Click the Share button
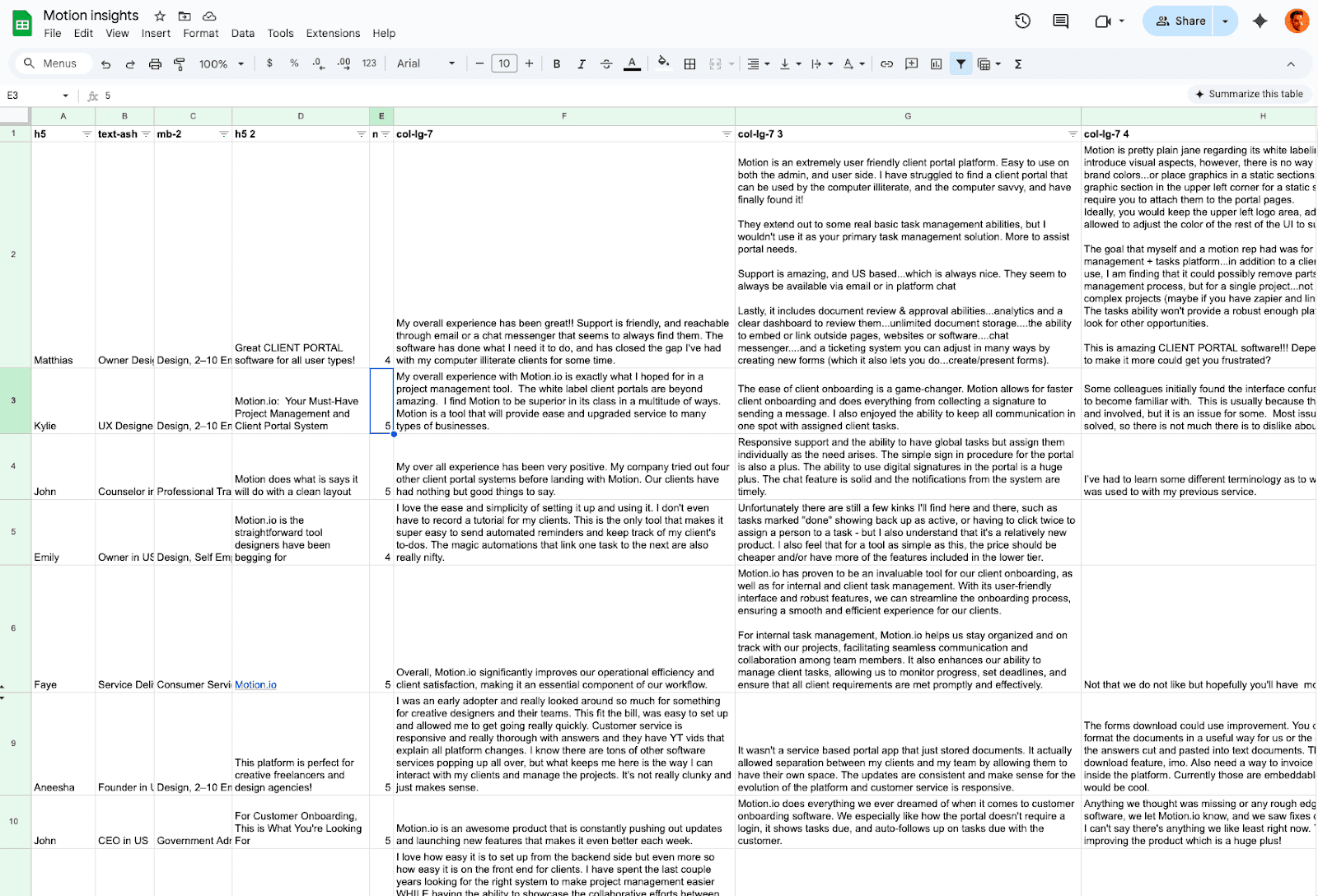The image size is (1318, 896). tap(1180, 21)
